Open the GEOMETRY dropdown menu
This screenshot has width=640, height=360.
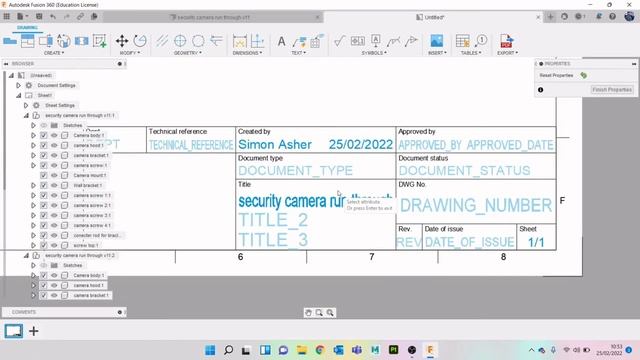click(x=188, y=53)
